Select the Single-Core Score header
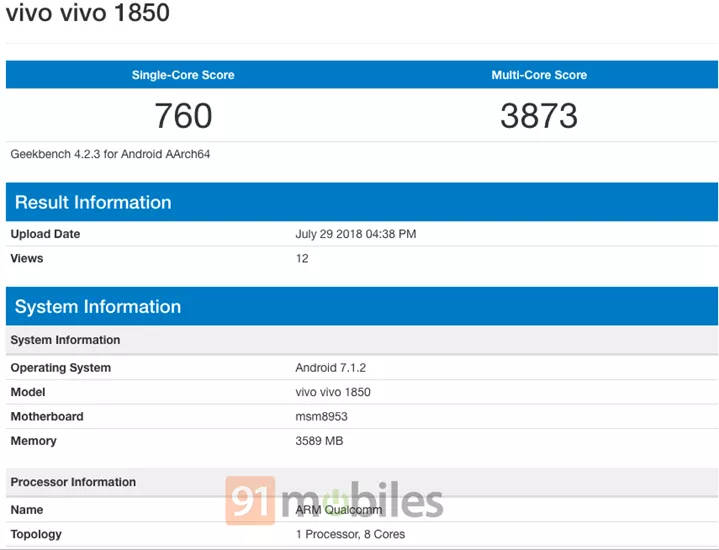The image size is (719, 550). pyautogui.click(x=183, y=75)
